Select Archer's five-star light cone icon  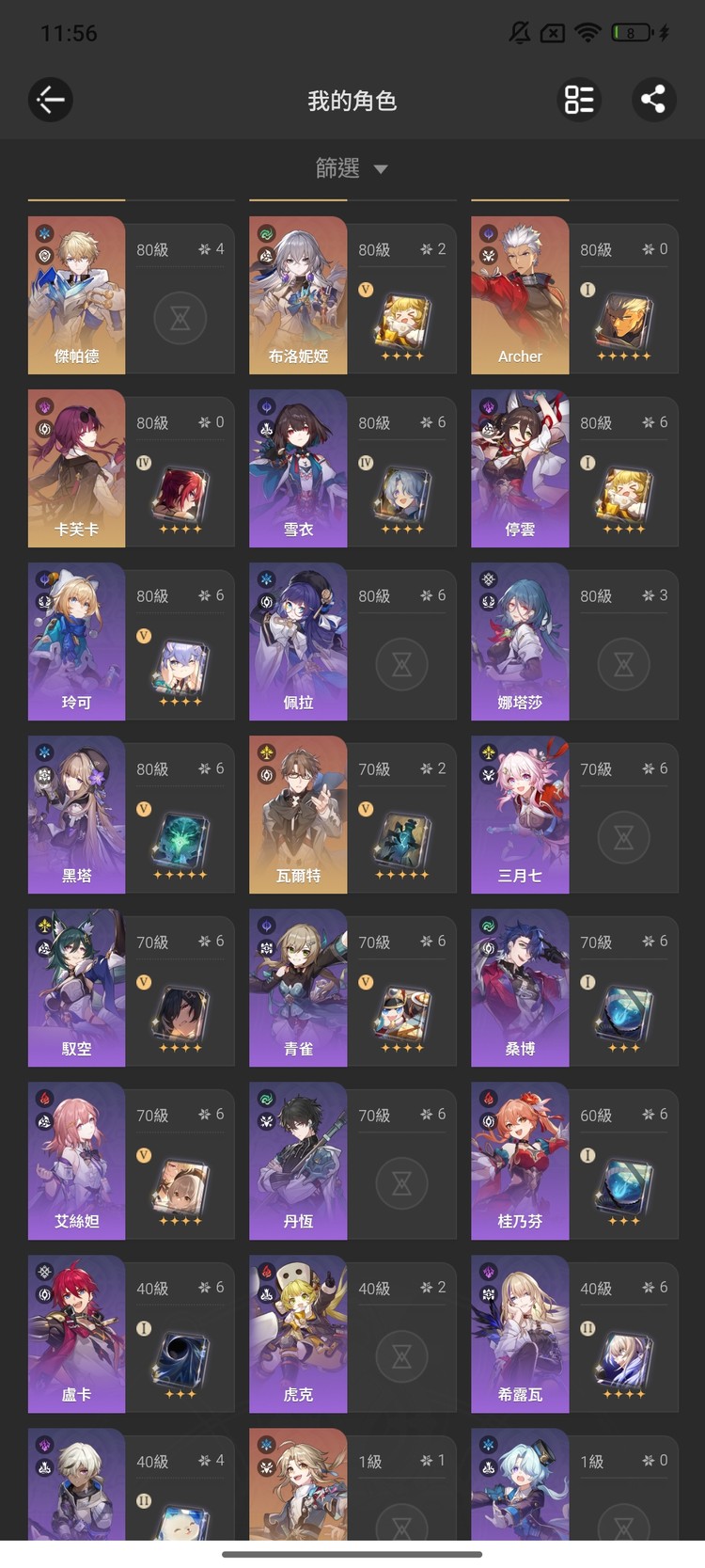point(623,325)
